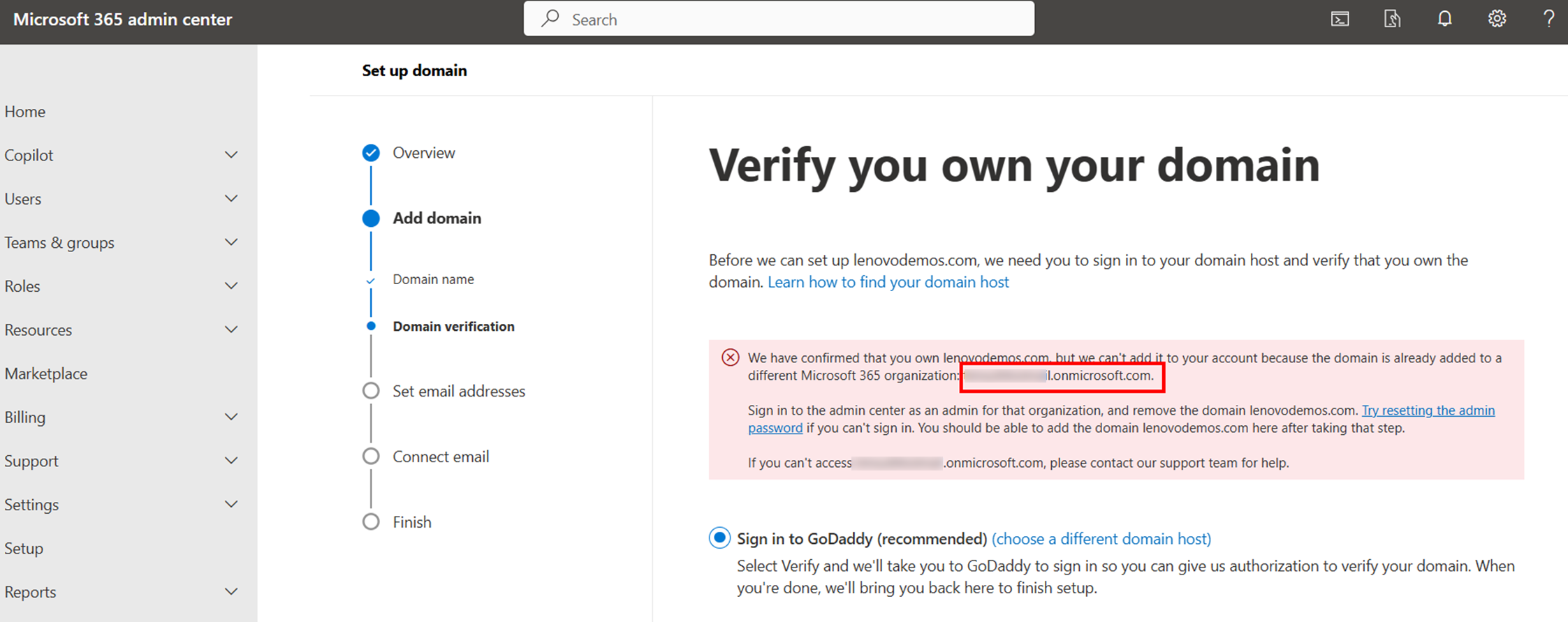
Task: Click choose a different domain host link
Action: coord(1101,539)
